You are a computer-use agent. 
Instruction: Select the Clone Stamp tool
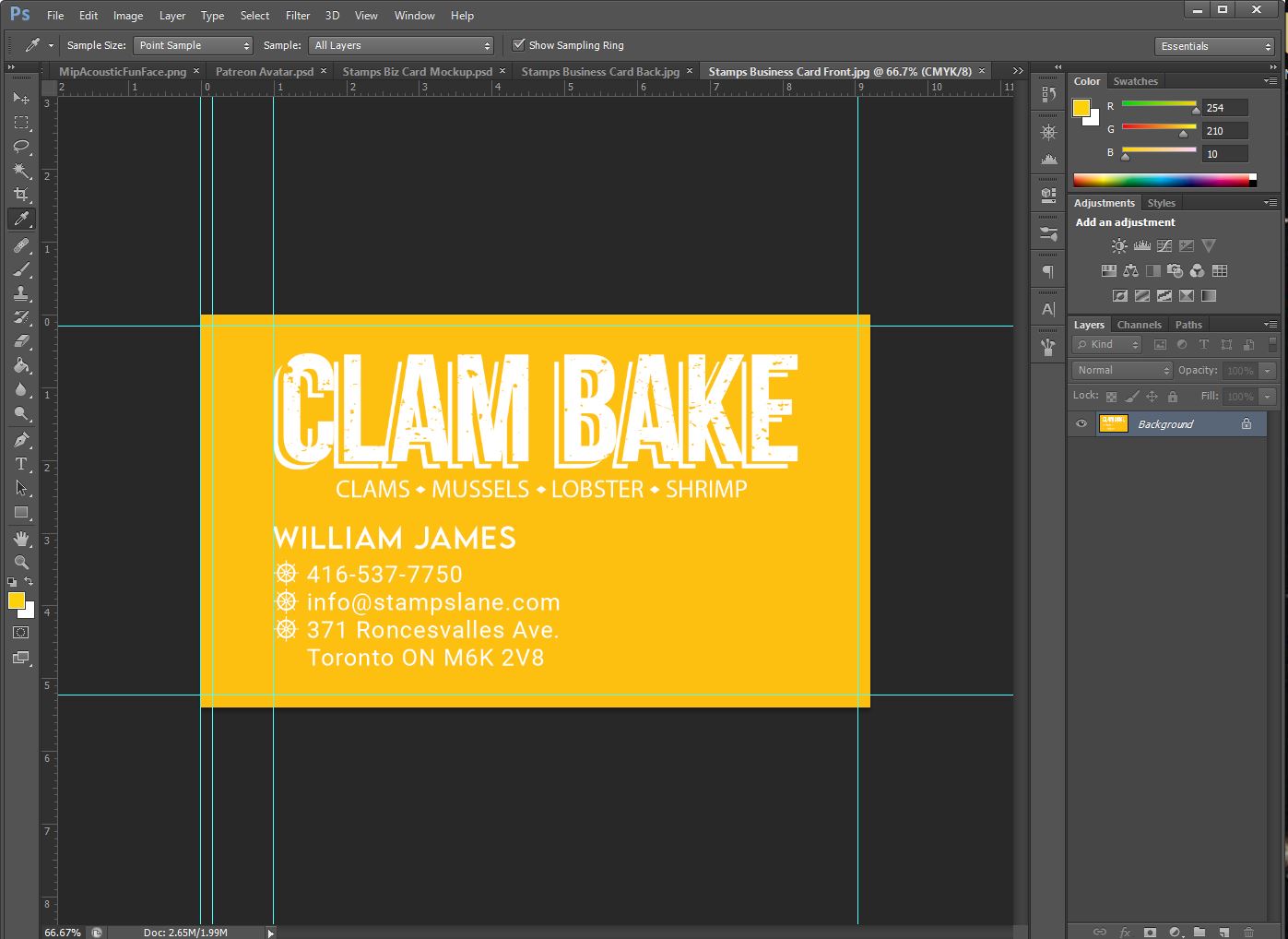21,293
